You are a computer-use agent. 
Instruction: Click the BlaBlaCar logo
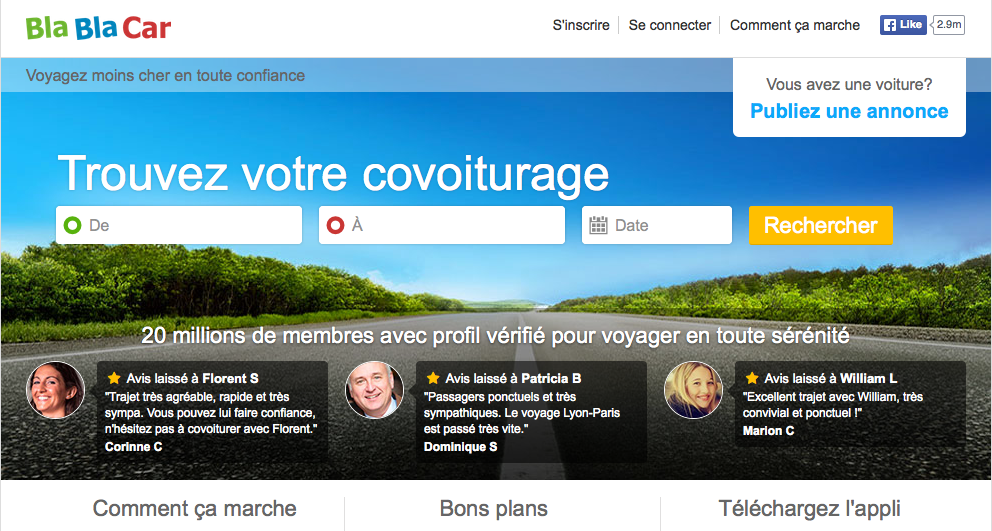click(99, 28)
